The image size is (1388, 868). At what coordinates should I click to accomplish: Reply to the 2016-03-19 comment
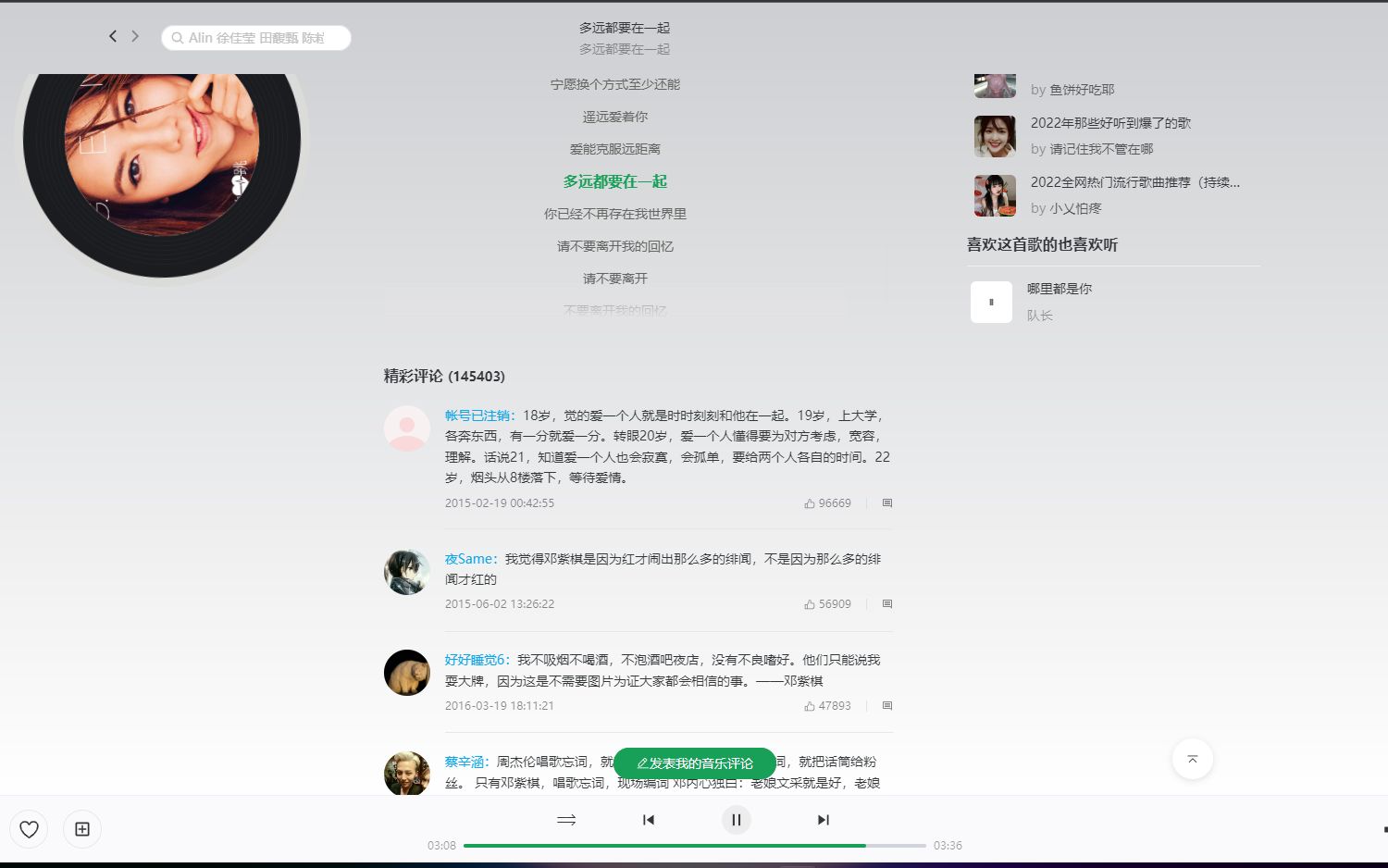pyautogui.click(x=887, y=706)
